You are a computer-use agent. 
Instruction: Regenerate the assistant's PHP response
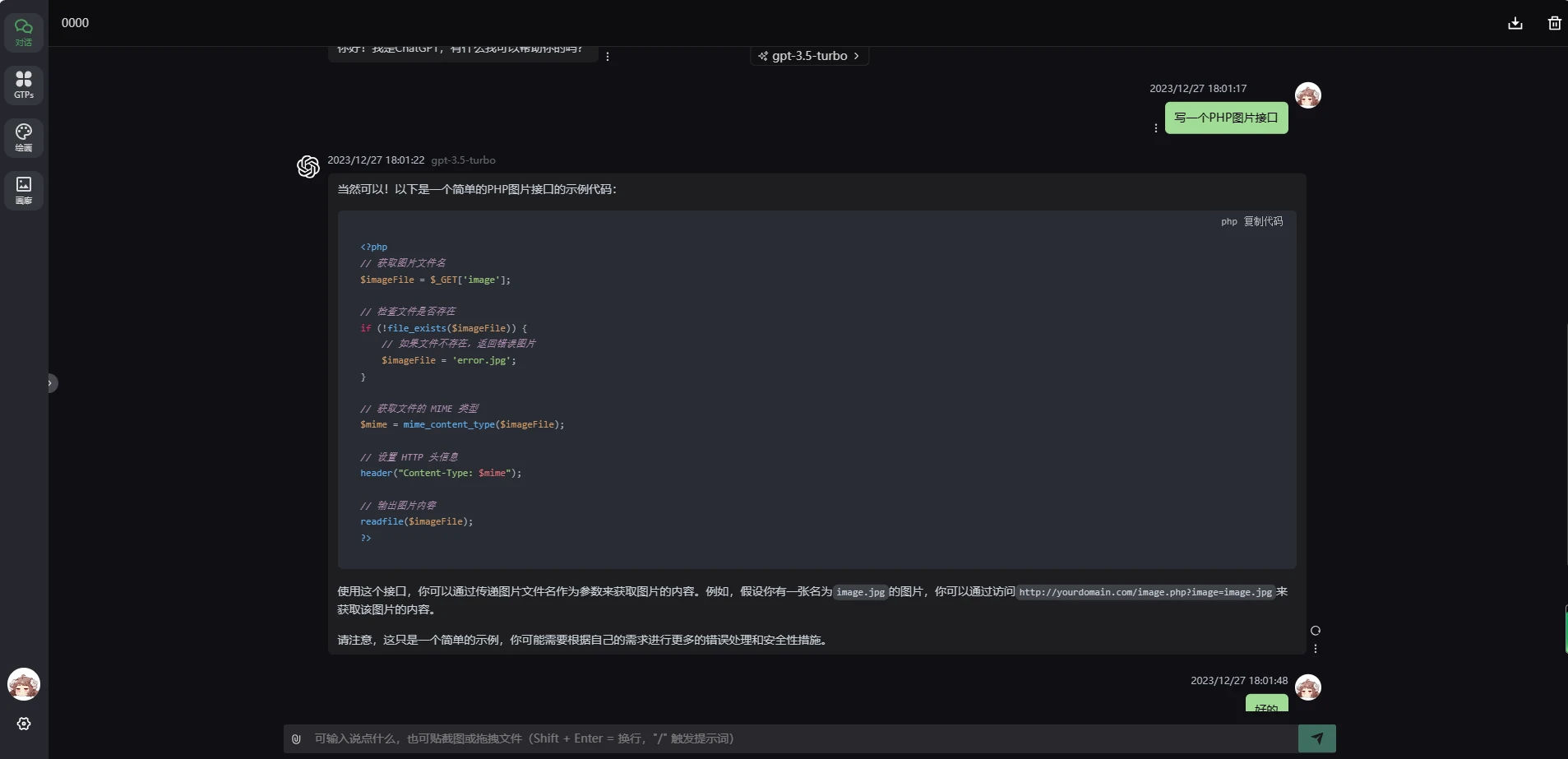tap(1316, 631)
